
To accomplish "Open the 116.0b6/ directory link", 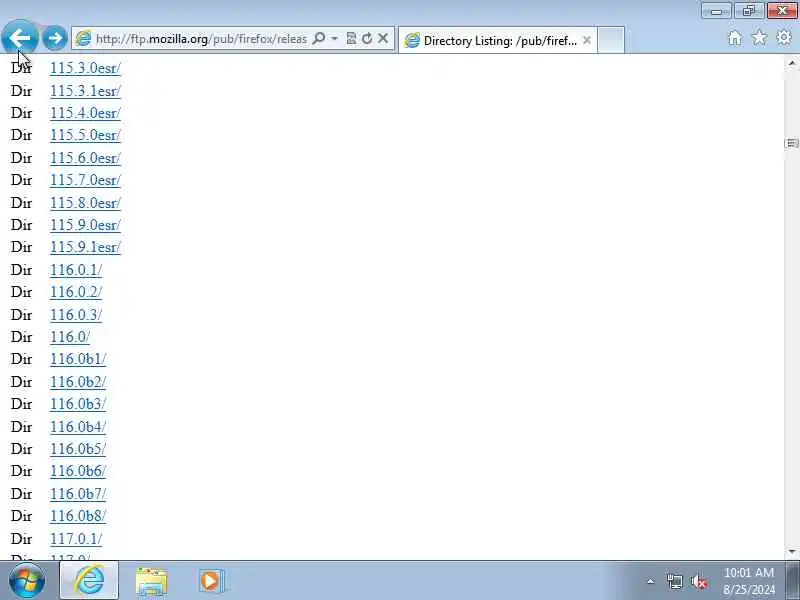I will (78, 471).
